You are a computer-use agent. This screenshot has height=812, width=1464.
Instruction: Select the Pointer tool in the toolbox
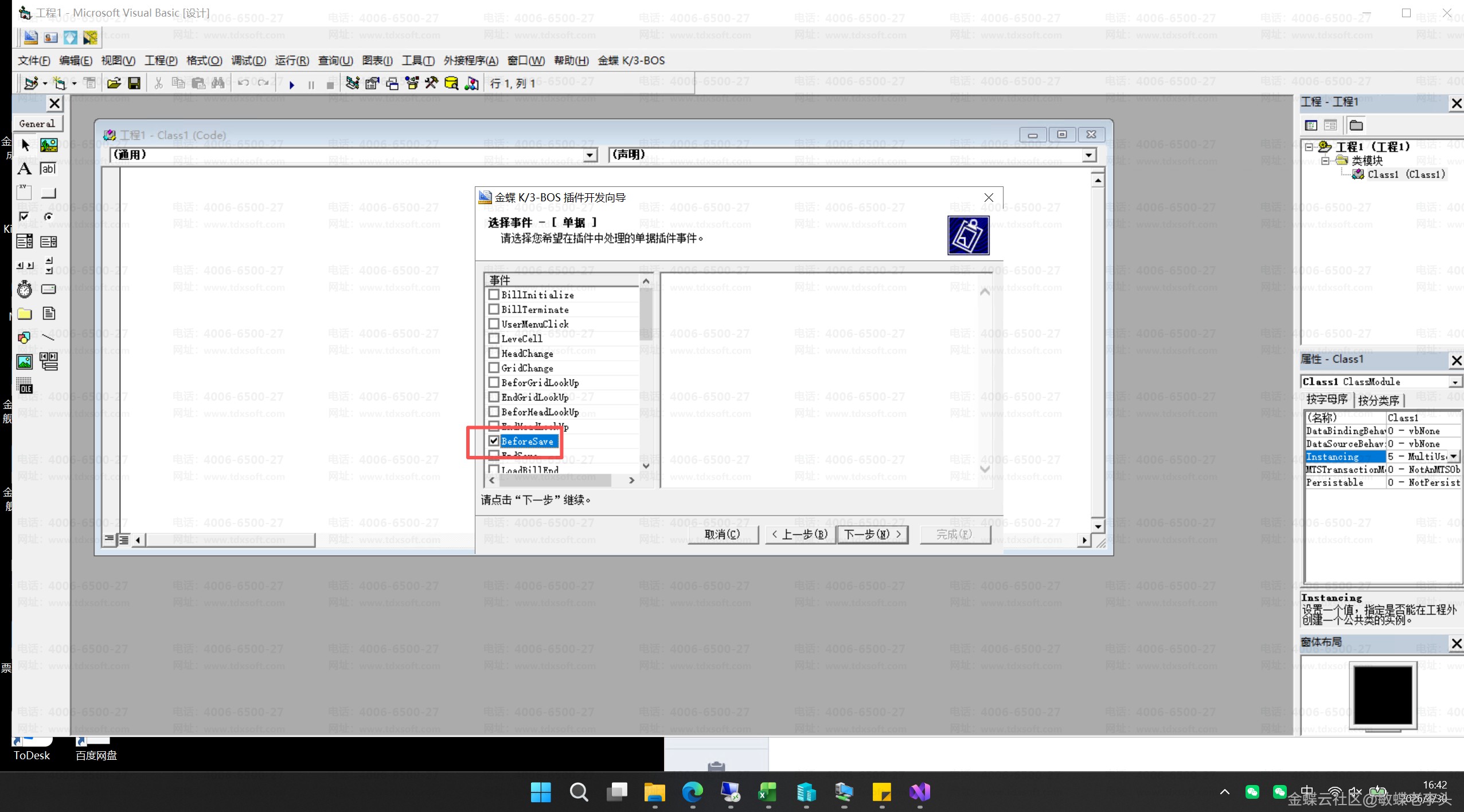[25, 145]
